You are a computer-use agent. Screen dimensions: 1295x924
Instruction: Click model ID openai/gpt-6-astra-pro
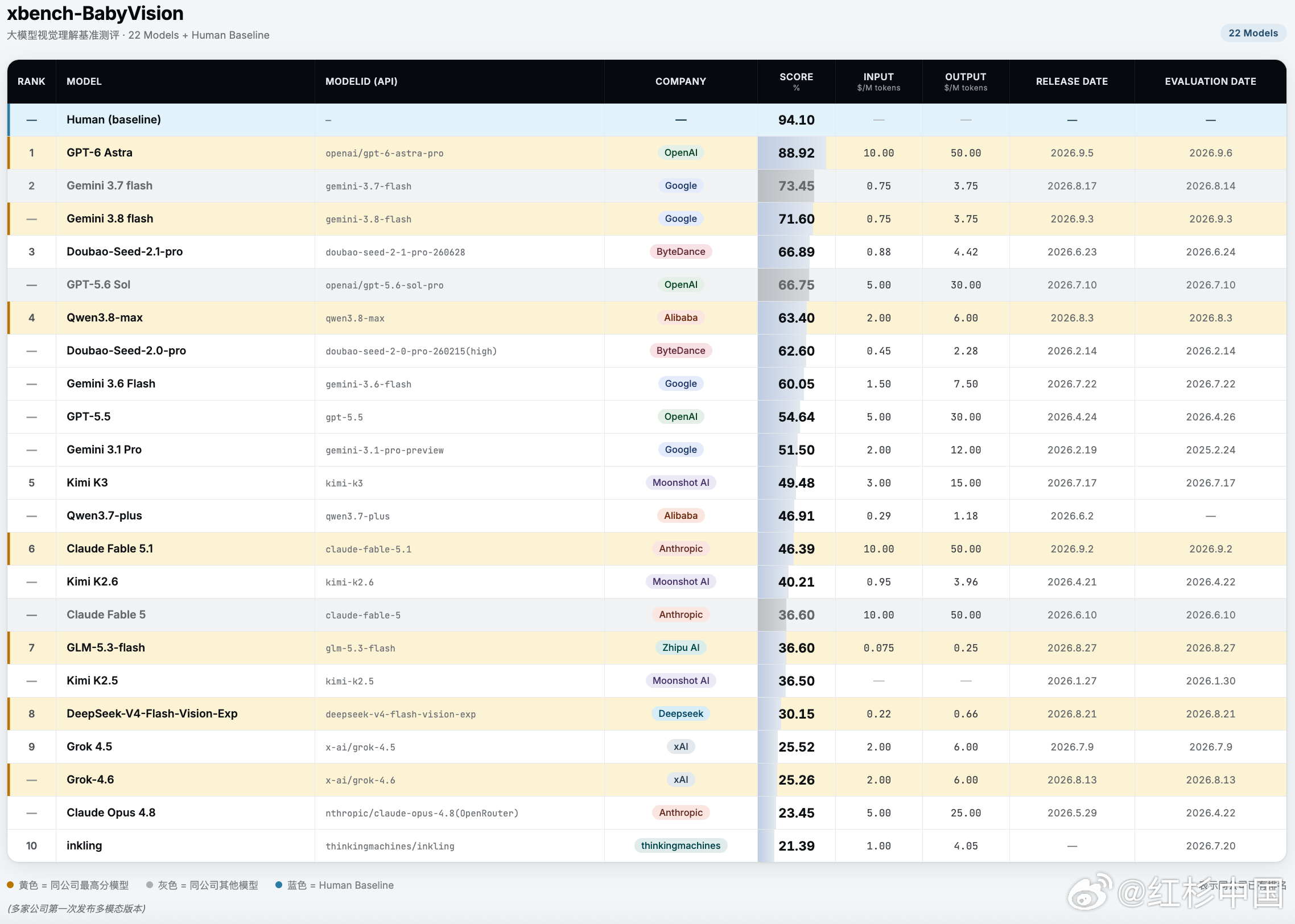tap(385, 153)
